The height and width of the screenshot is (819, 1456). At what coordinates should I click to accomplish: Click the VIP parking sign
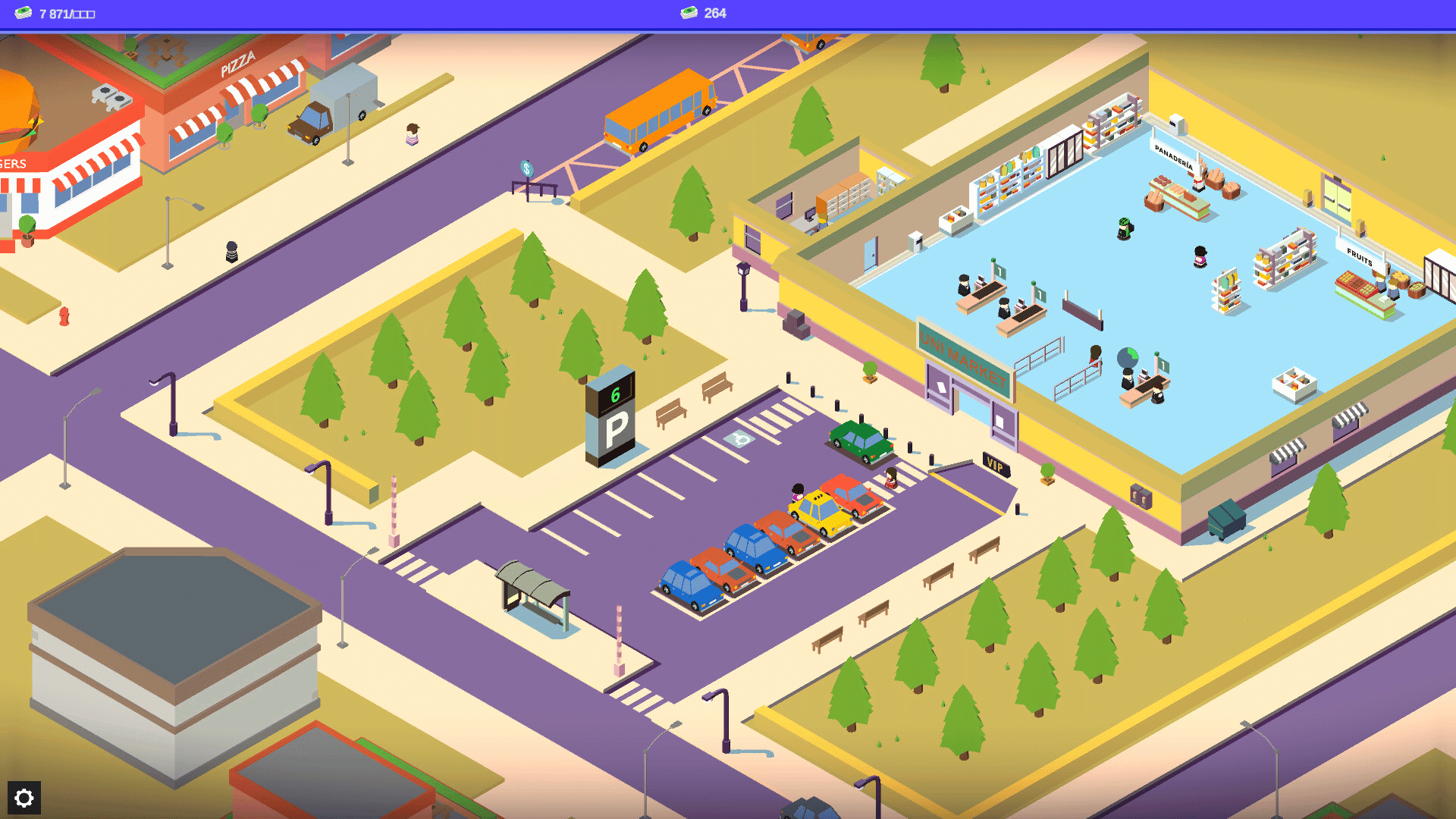pos(995,465)
